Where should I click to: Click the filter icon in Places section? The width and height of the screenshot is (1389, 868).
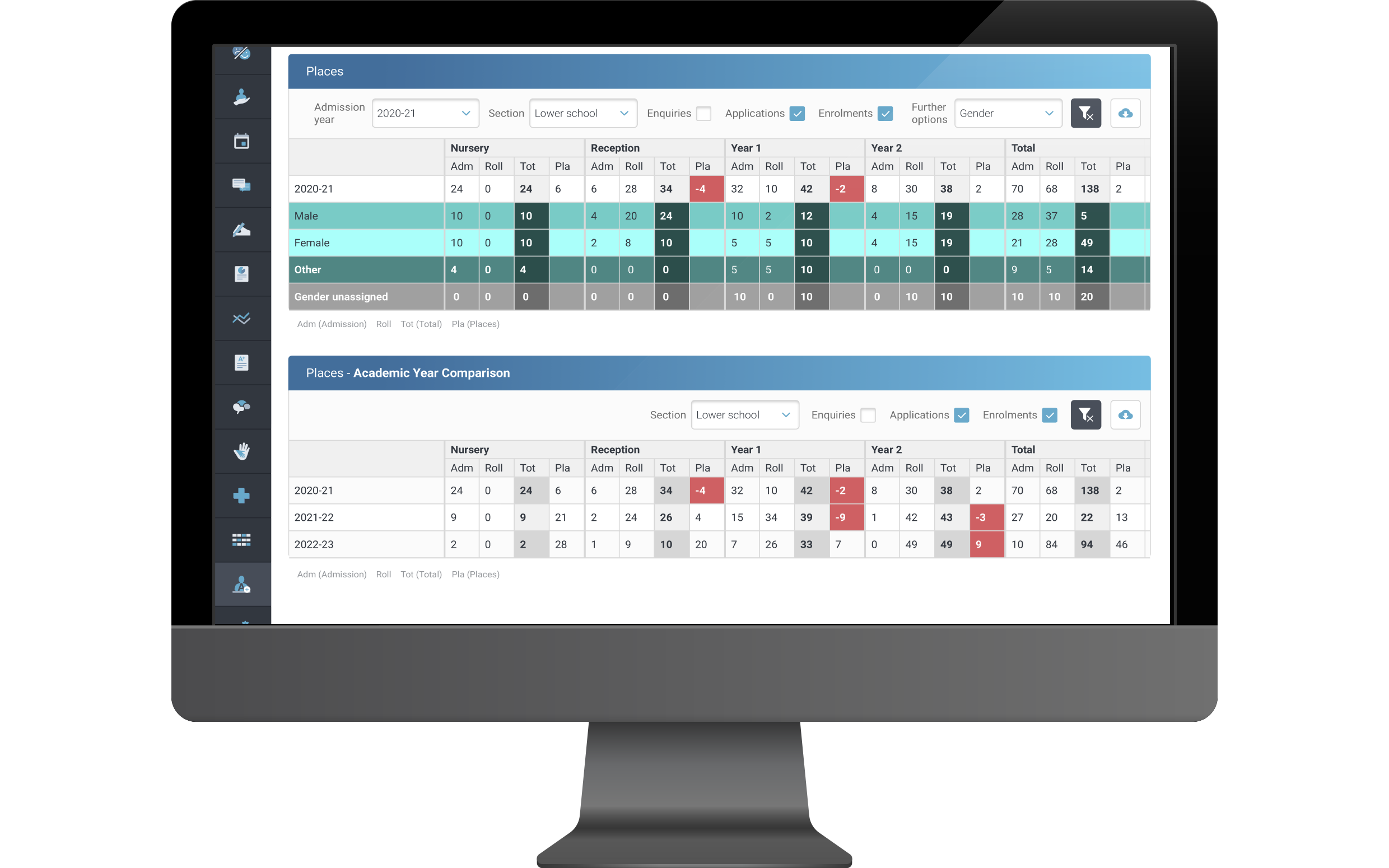pos(1086,112)
